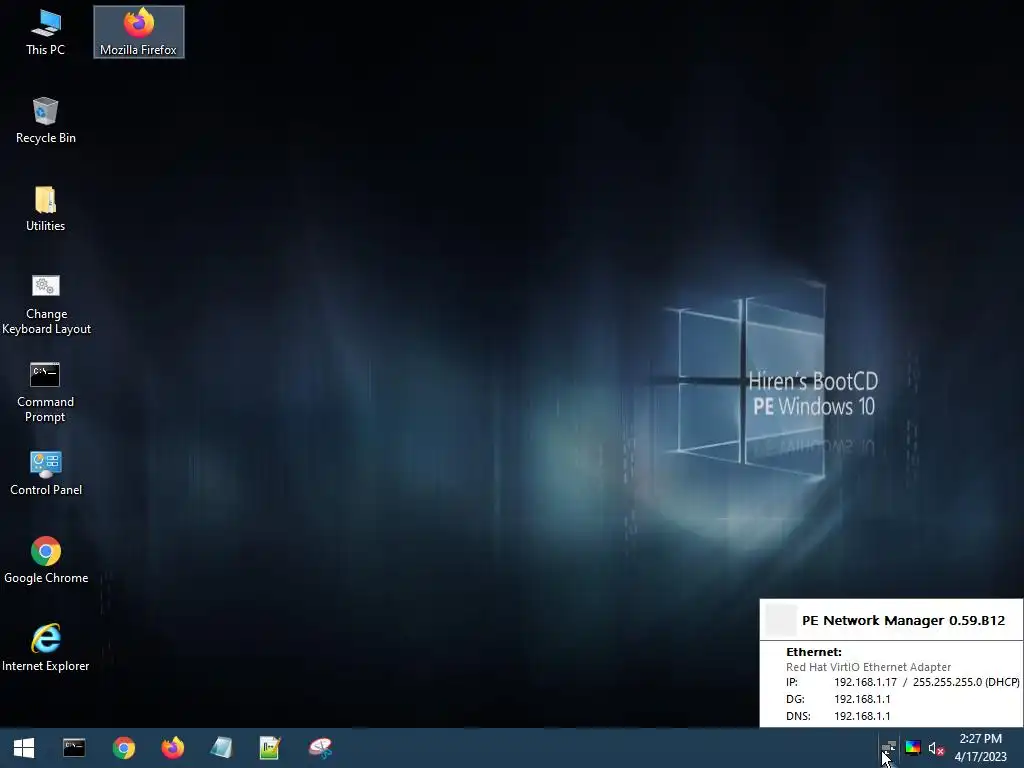The height and width of the screenshot is (768, 1024).
Task: Click the DG 192.168.1.1 value
Action: point(862,699)
